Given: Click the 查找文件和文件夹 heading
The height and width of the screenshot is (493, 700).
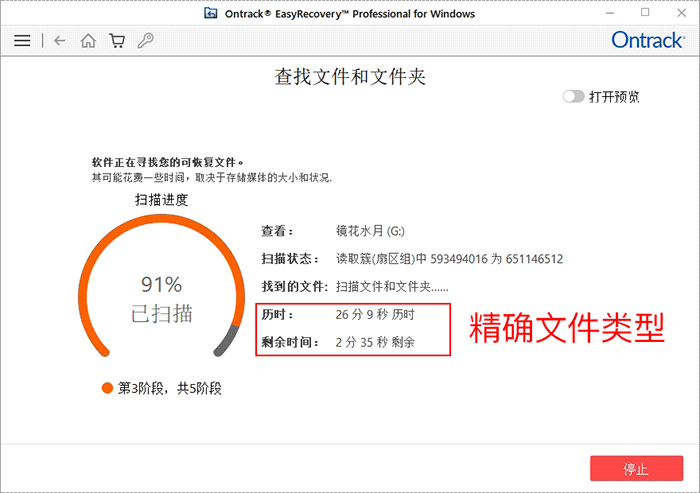Looking at the screenshot, I should click(350, 77).
